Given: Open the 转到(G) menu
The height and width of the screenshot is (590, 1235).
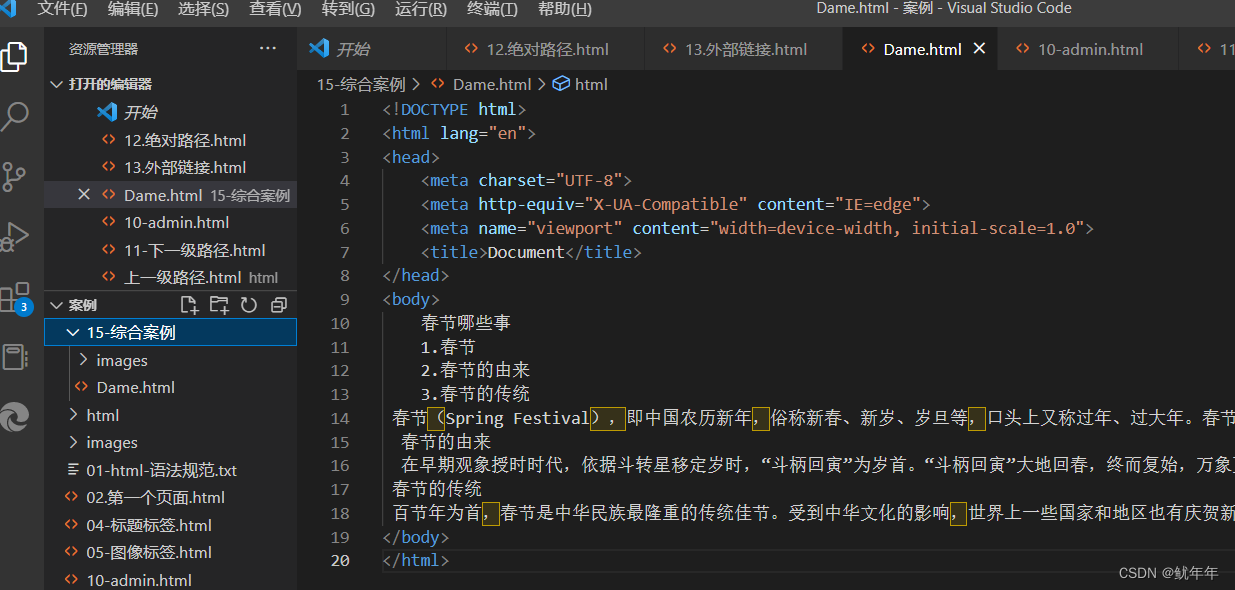Looking at the screenshot, I should [348, 9].
